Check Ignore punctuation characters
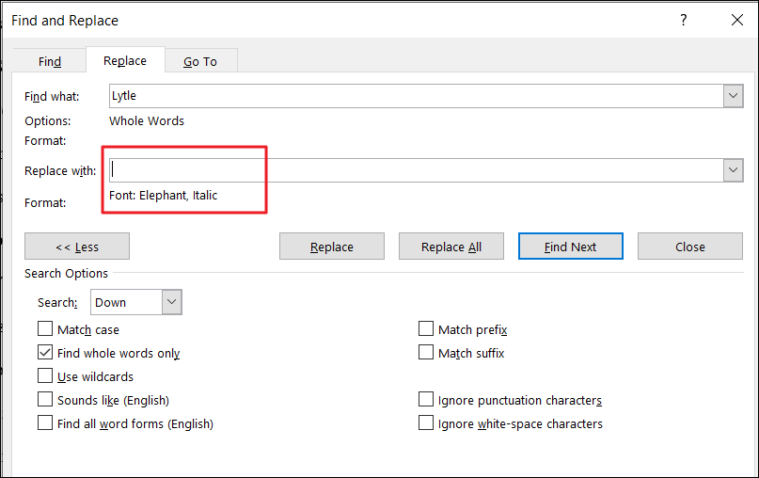The image size is (759, 478). tap(426, 400)
